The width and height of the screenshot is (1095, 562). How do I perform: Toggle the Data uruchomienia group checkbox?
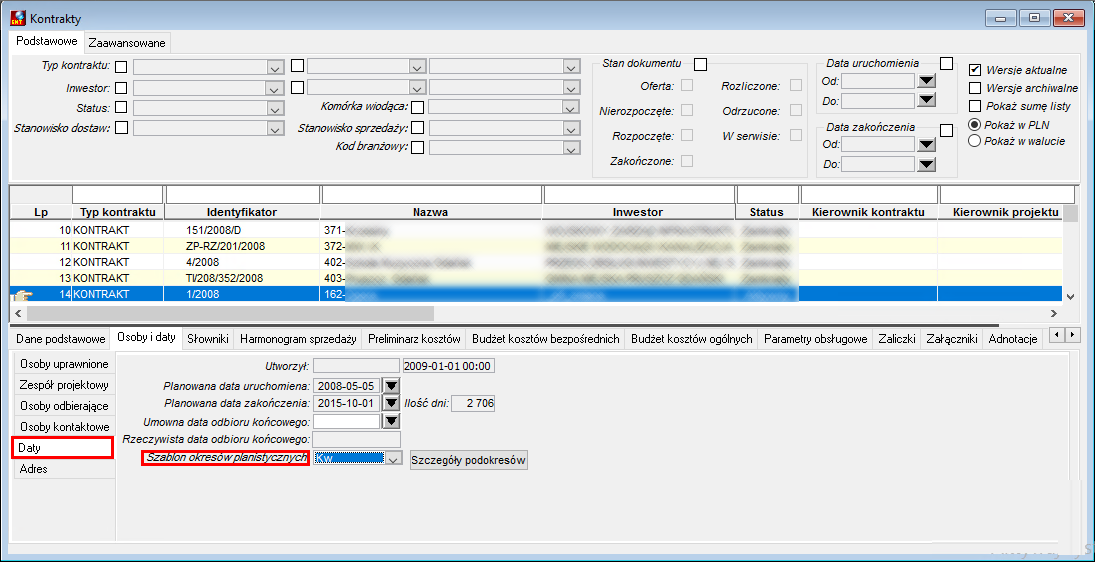(x=946, y=64)
